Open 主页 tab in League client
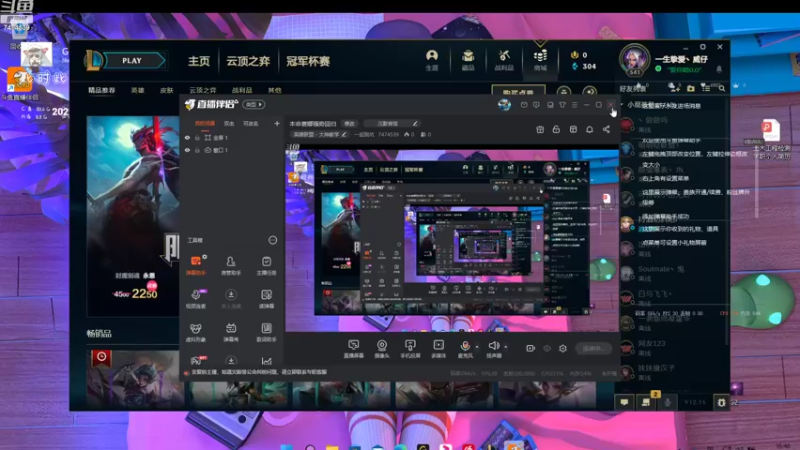The width and height of the screenshot is (800, 450). click(x=199, y=61)
